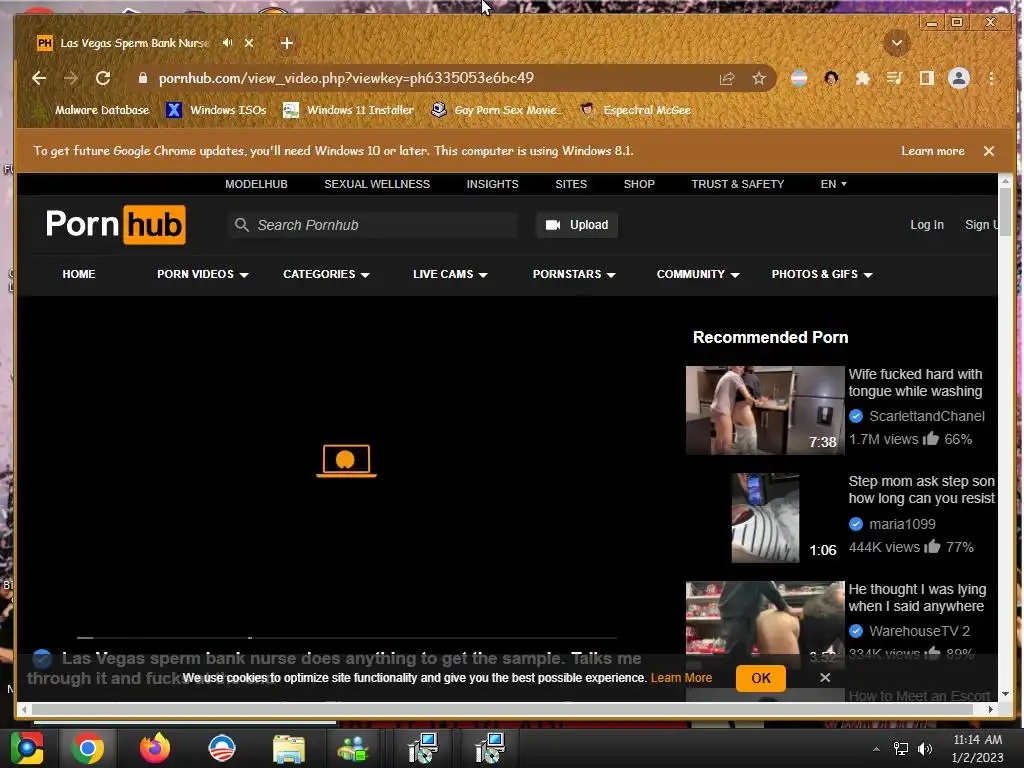Click Learn more in the update infobar

point(933,151)
